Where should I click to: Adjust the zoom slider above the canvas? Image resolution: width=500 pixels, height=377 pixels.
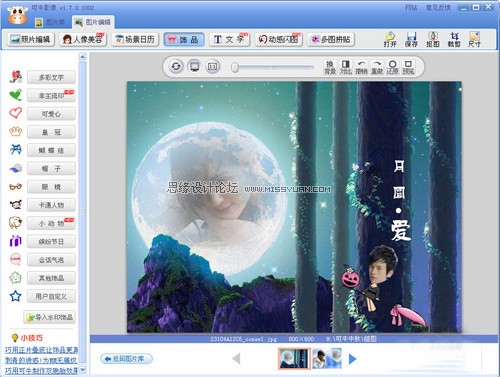coord(273,67)
